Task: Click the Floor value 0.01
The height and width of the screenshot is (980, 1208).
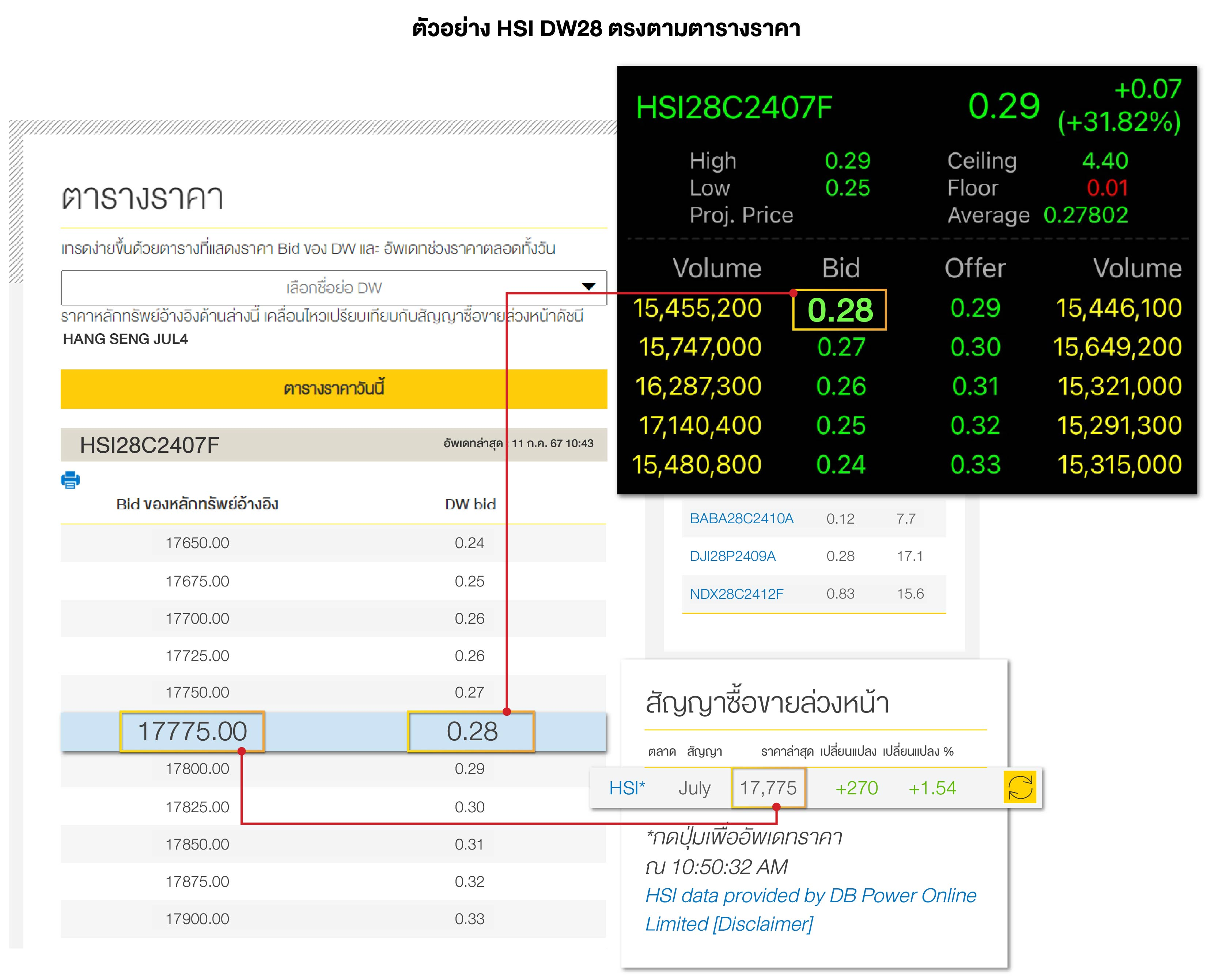Action: [x=1107, y=188]
